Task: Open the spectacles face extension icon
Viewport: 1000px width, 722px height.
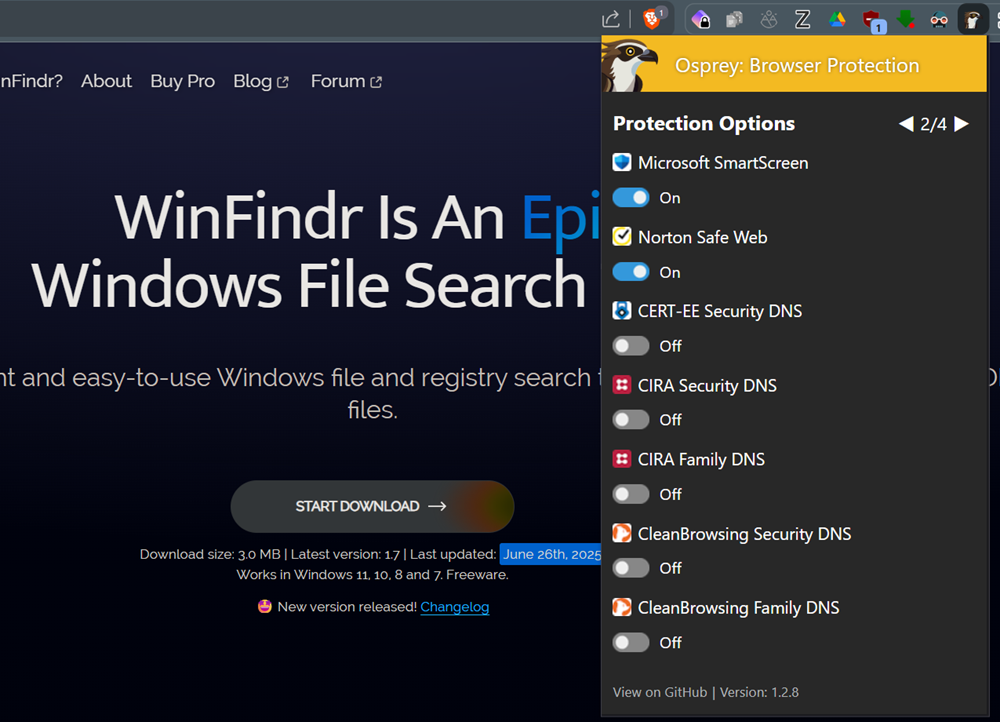Action: [x=939, y=20]
